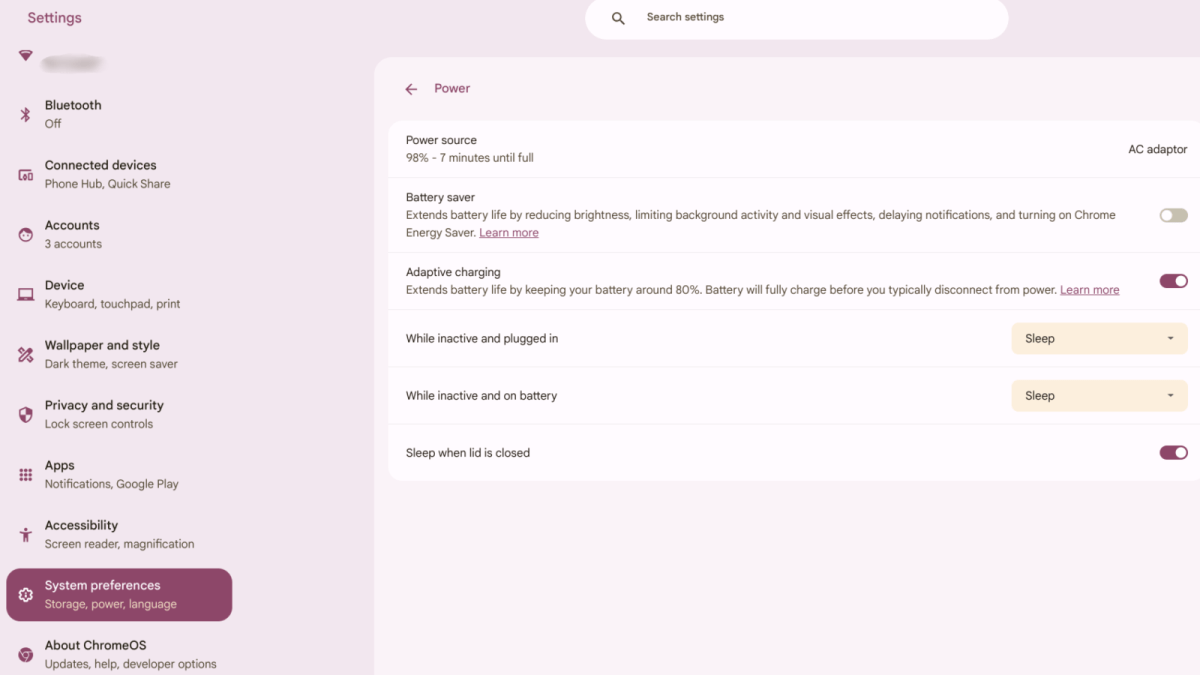1200x675 pixels.
Task: Turn off Sleep when lid is closed
Action: coord(1172,452)
